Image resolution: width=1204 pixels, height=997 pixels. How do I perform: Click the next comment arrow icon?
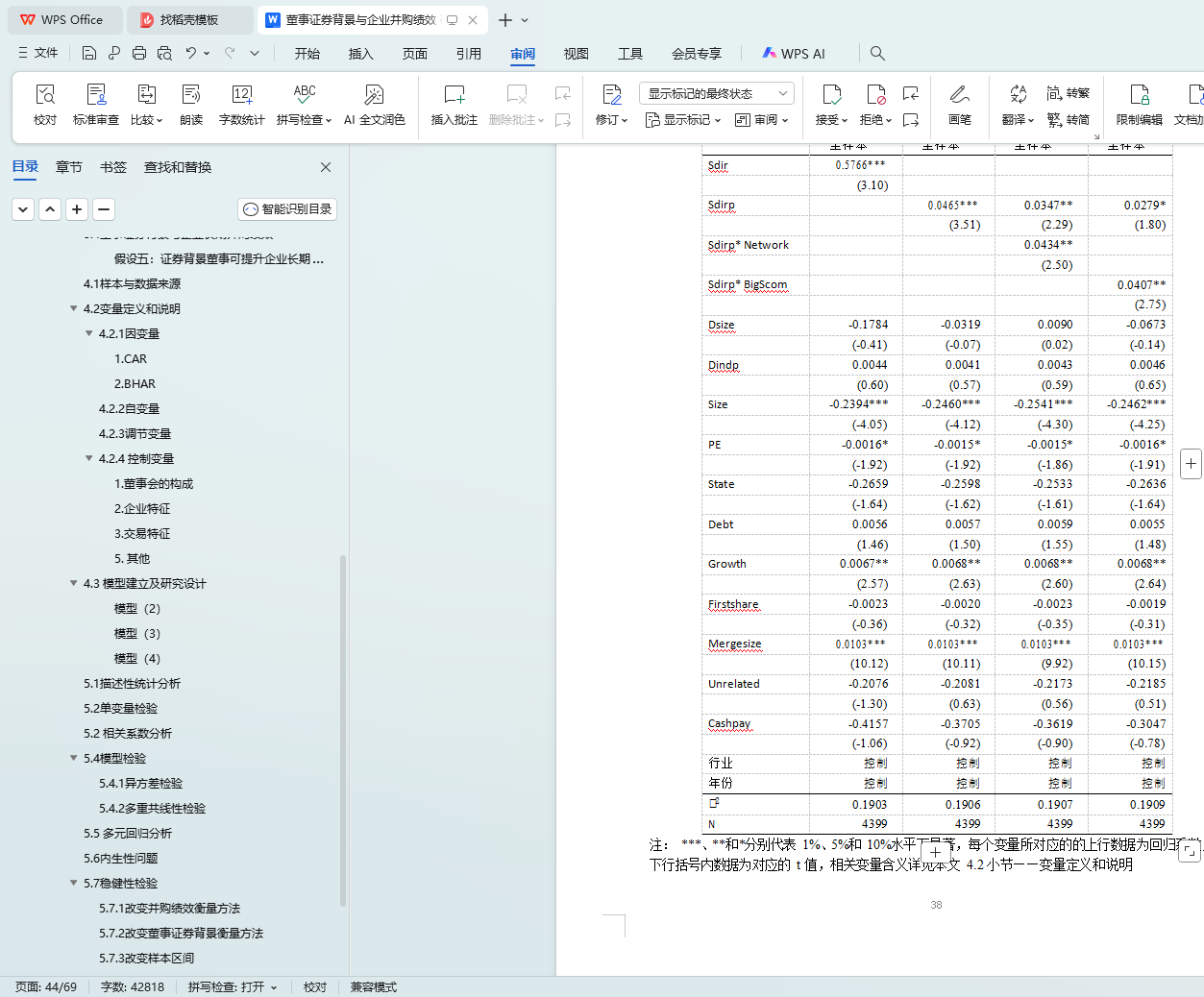click(x=563, y=120)
